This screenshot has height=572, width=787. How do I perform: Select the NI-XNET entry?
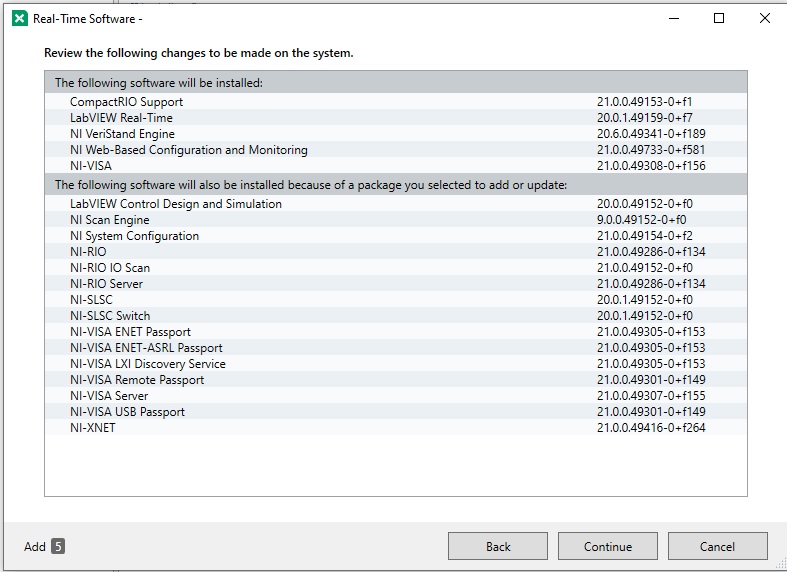tap(93, 428)
